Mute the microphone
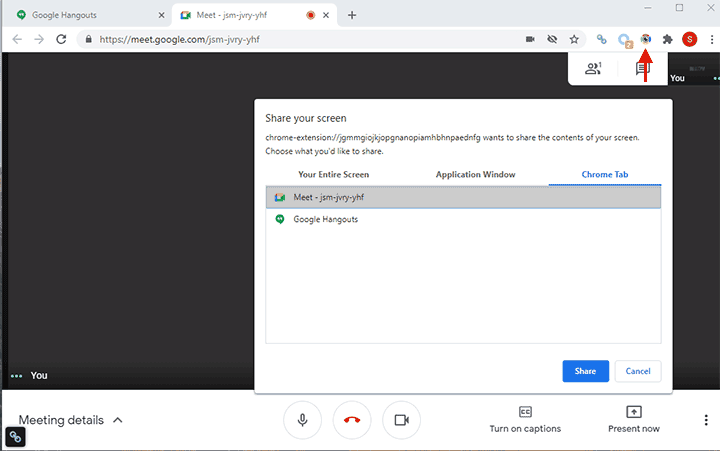 (x=302, y=420)
